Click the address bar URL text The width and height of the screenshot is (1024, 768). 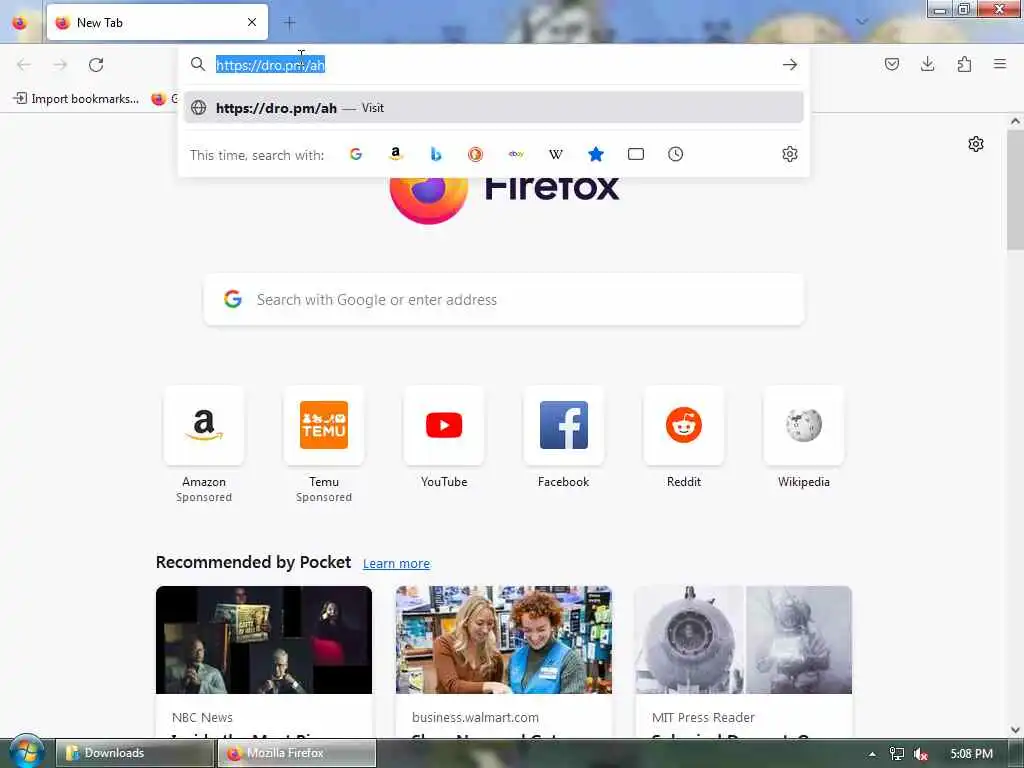(270, 65)
